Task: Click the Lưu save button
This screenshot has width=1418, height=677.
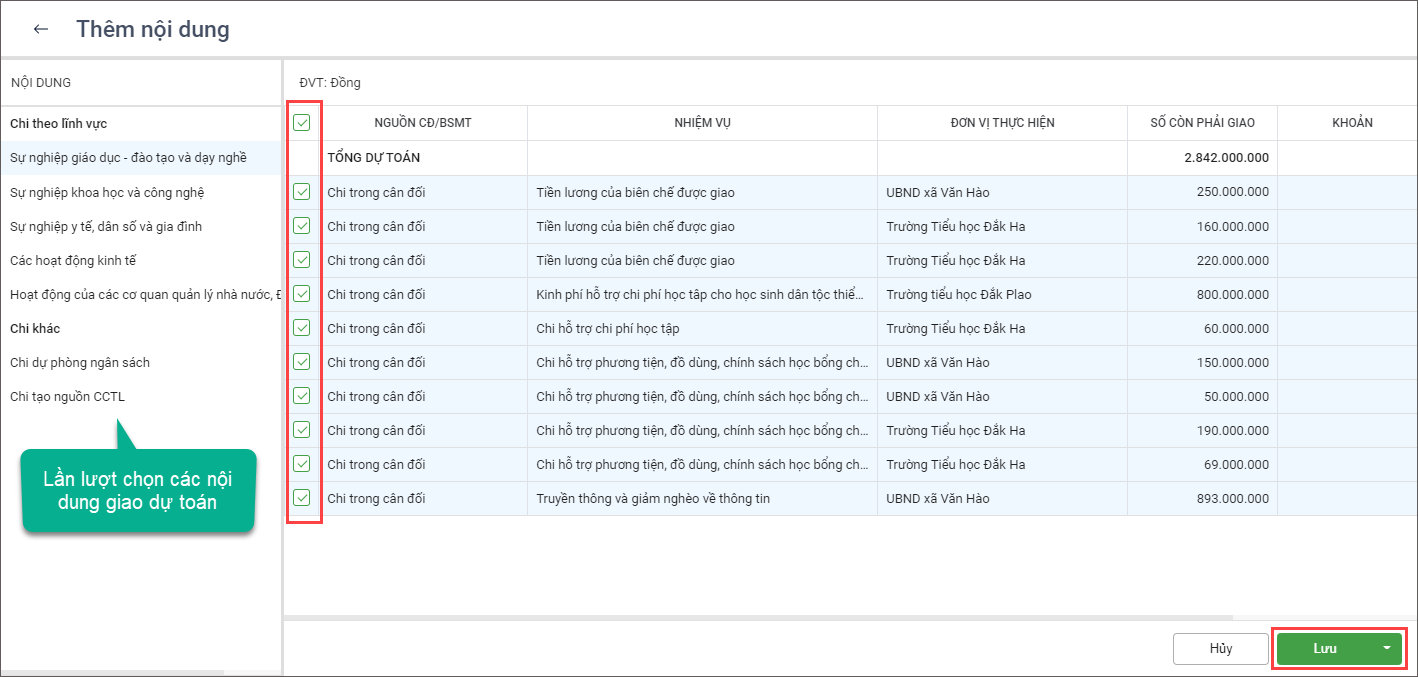Action: (1324, 648)
